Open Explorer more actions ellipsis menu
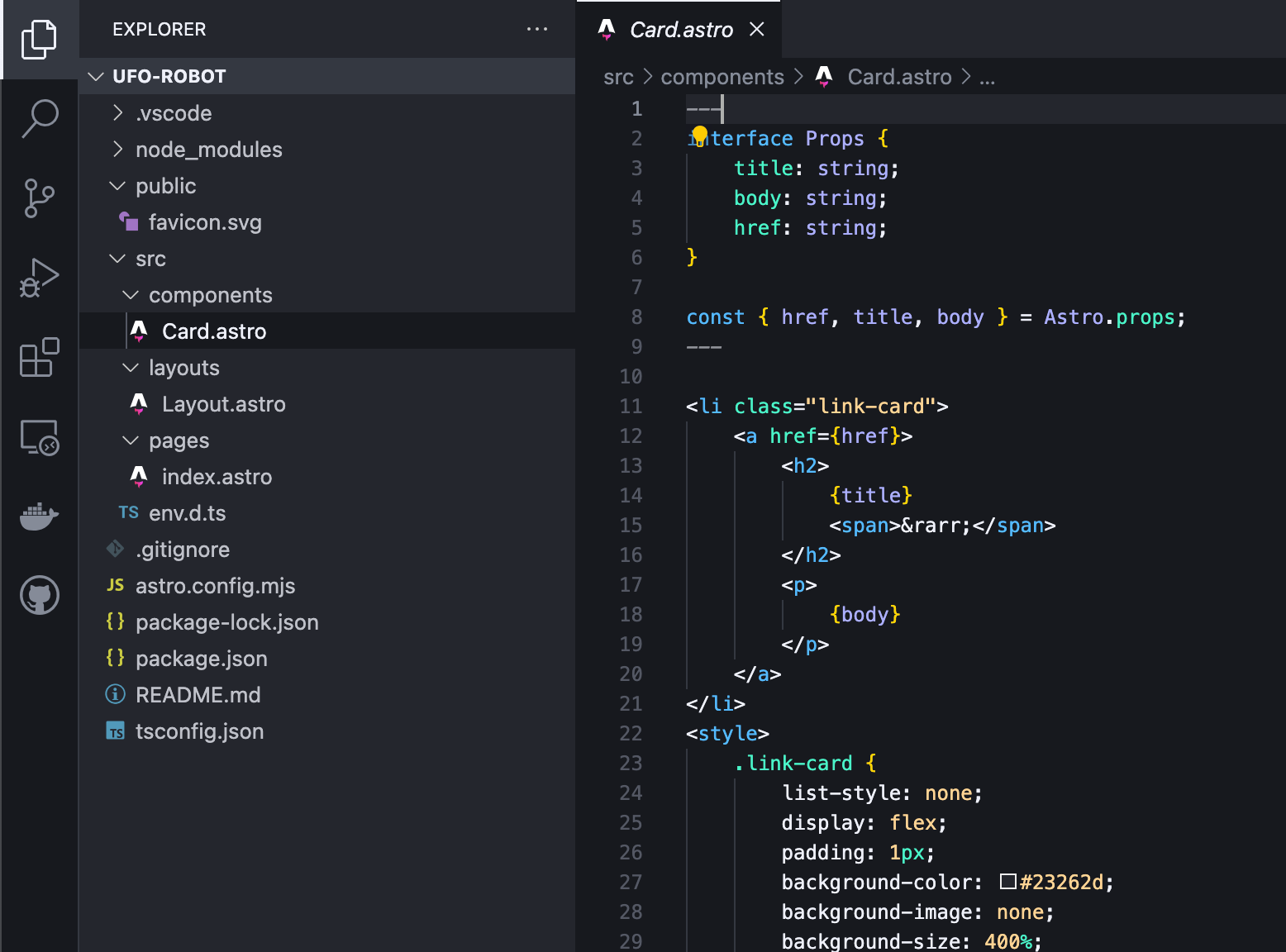The height and width of the screenshot is (952, 1286). (537, 30)
